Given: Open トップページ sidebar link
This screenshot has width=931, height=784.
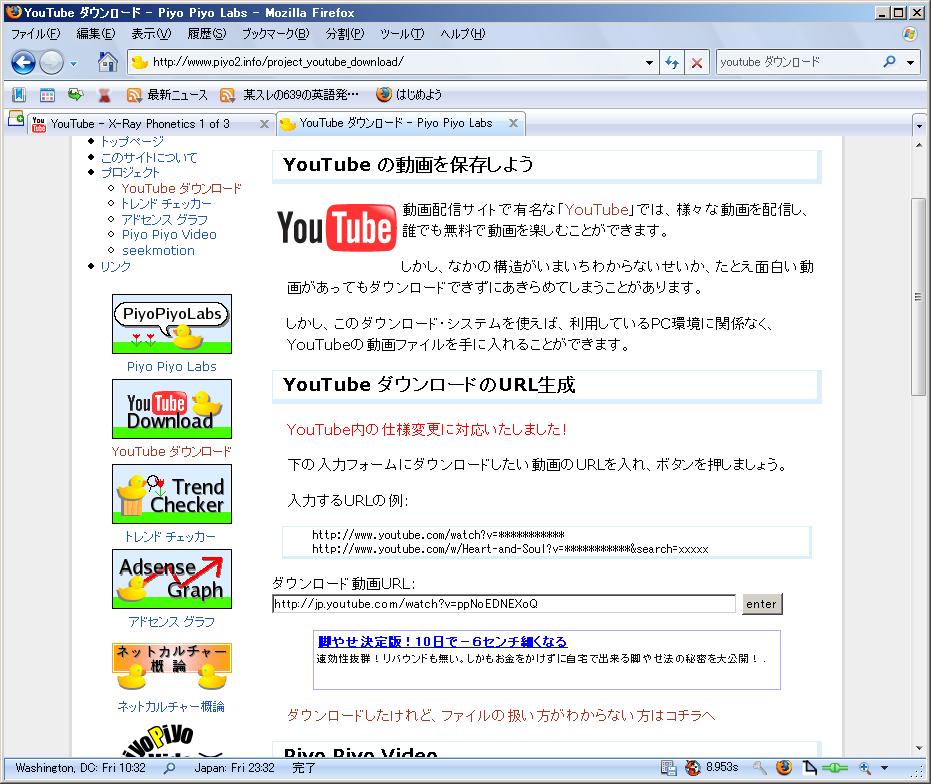Looking at the screenshot, I should pos(132,141).
